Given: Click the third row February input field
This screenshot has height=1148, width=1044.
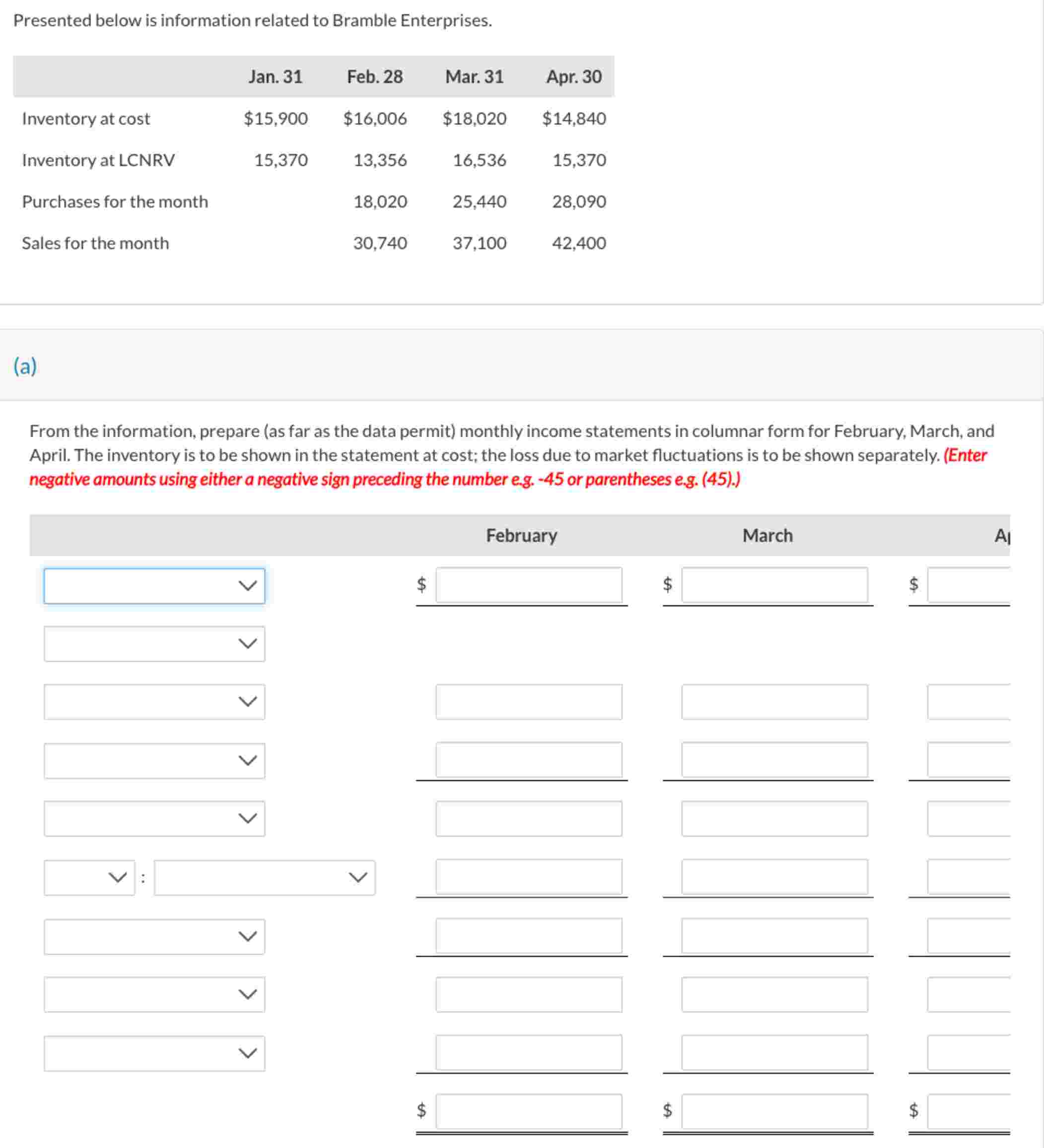Looking at the screenshot, I should [x=528, y=702].
